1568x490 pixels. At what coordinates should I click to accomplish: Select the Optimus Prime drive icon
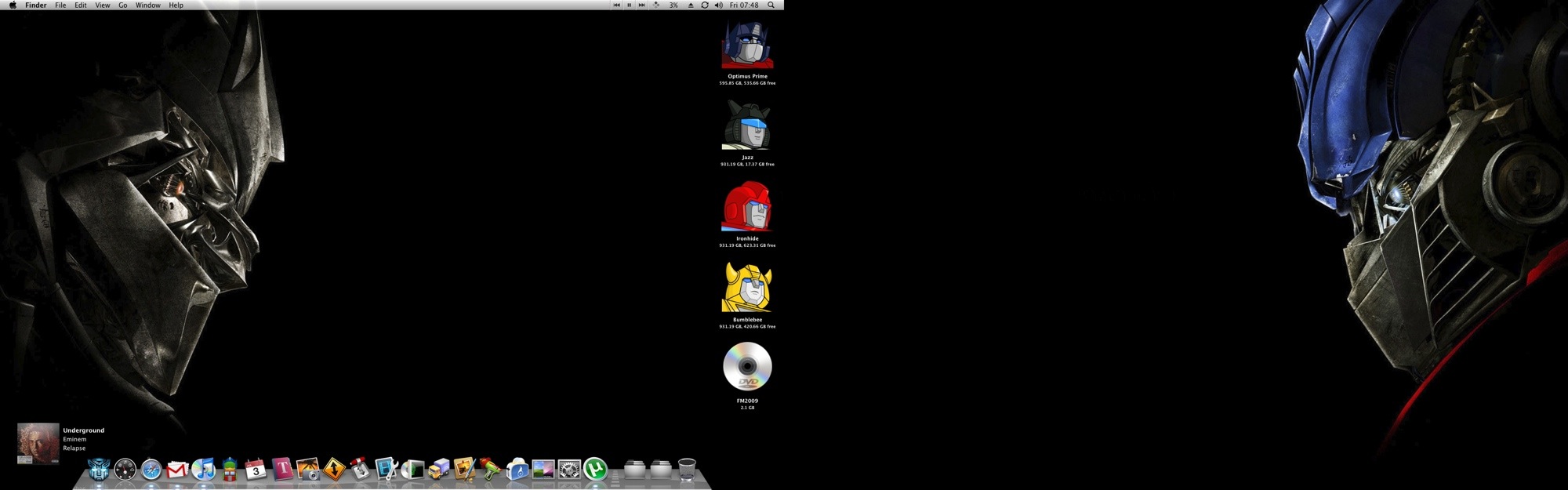point(747,45)
